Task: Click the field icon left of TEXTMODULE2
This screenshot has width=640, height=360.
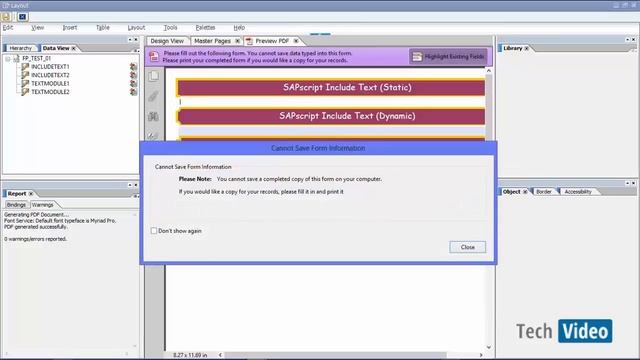Action: point(25,92)
